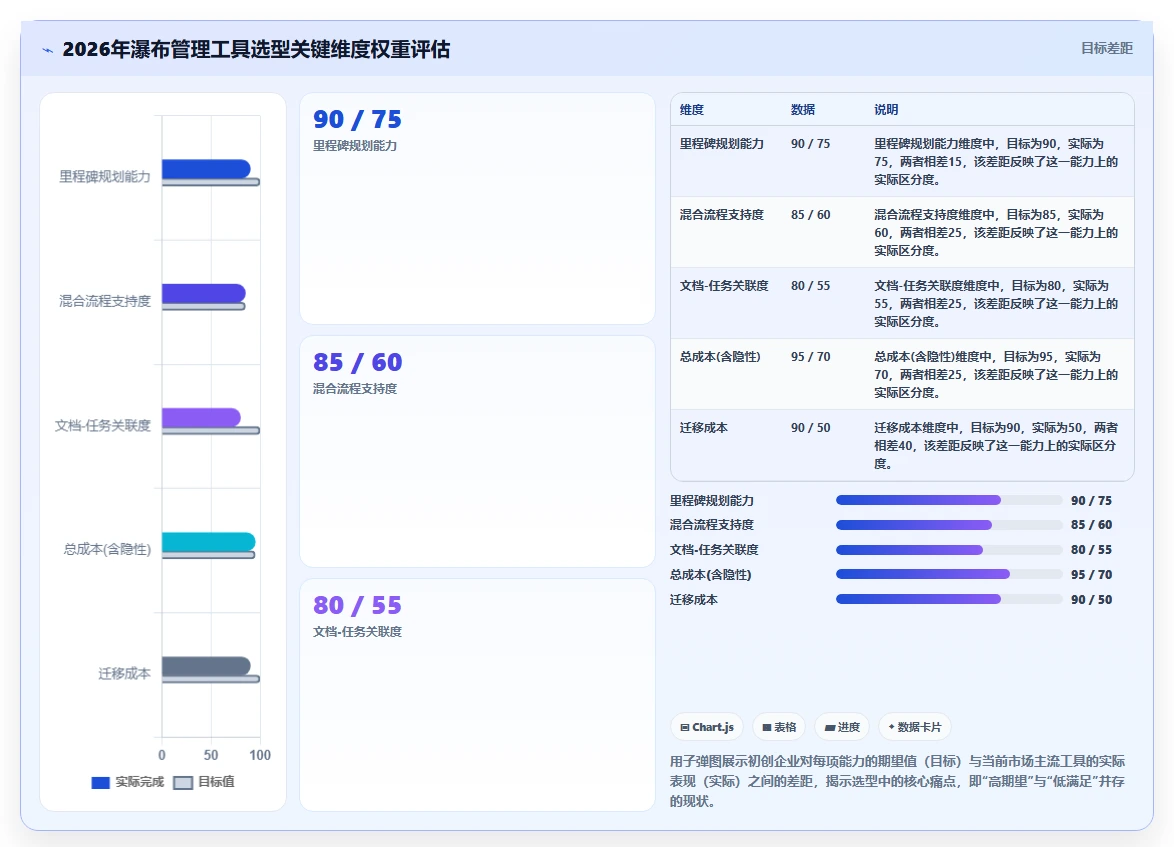Click the 说明 column header
The image size is (1174, 847).
pyautogui.click(x=886, y=109)
